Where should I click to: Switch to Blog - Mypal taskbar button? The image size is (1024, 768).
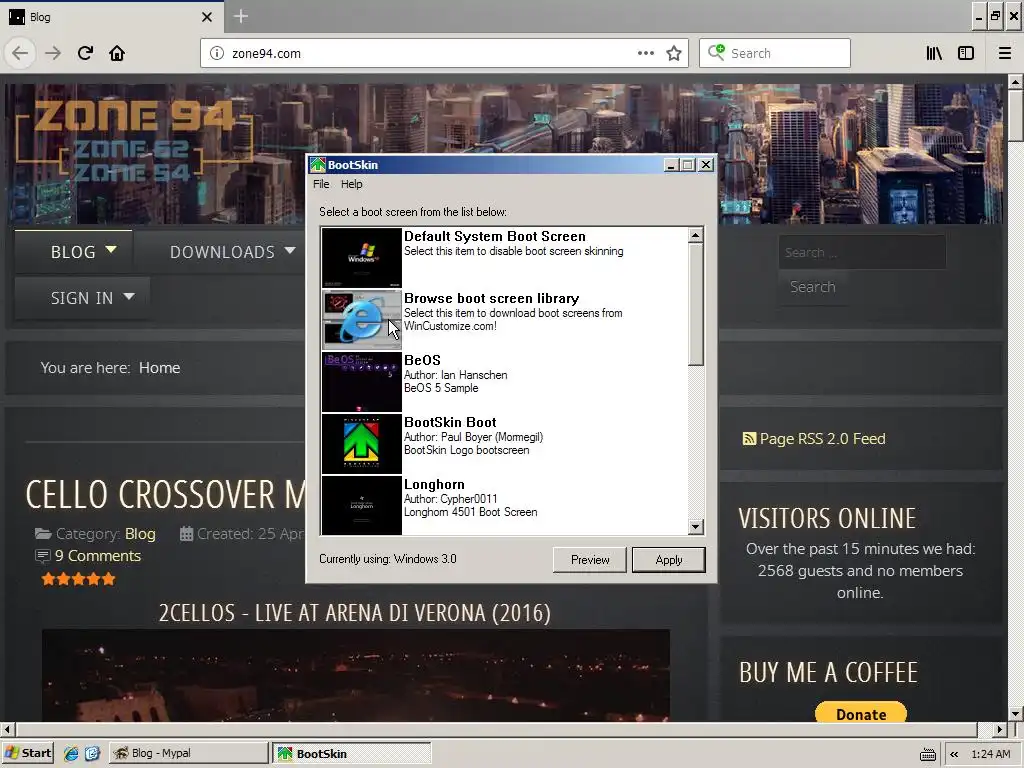coord(189,753)
